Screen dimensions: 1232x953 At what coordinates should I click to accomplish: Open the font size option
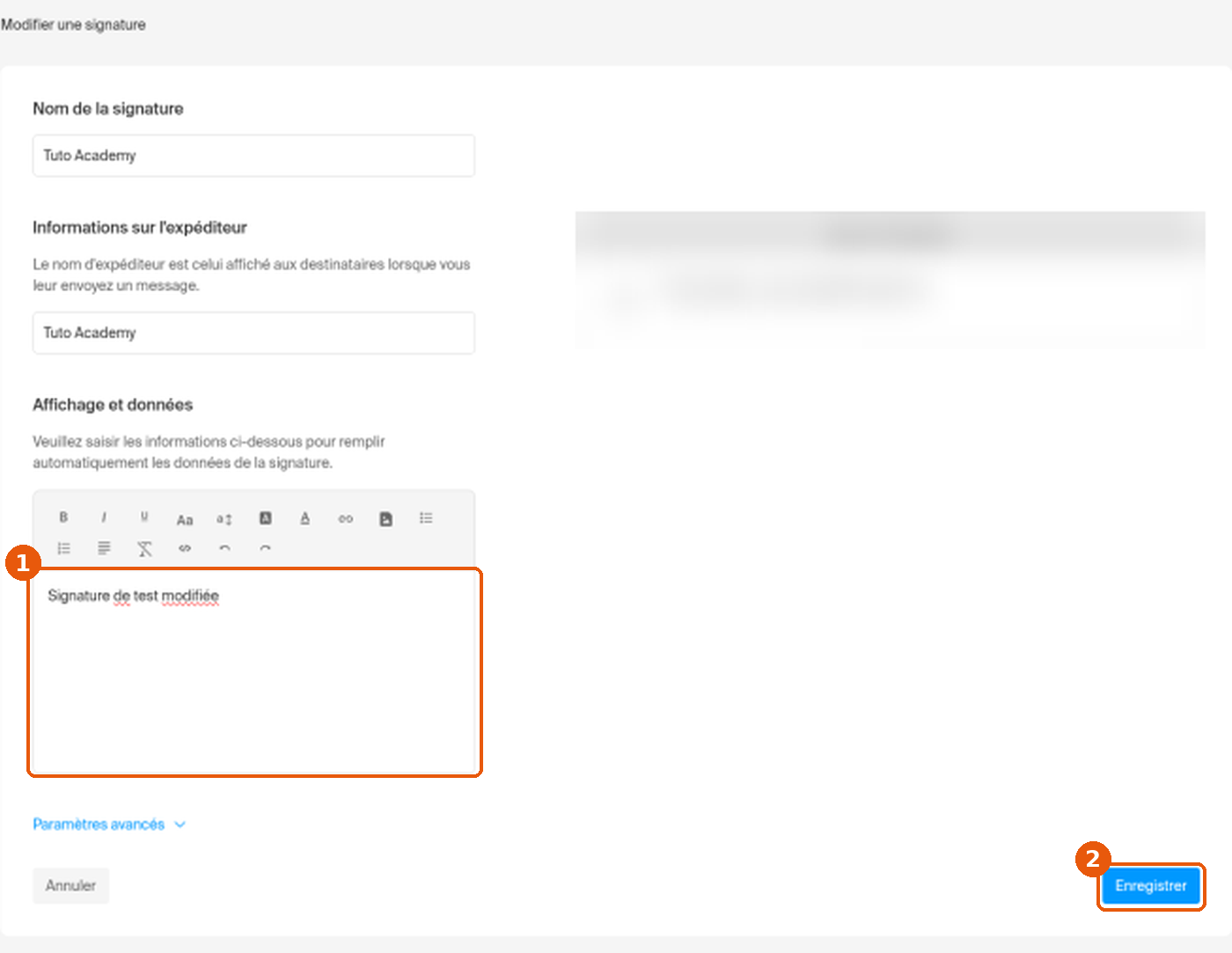tap(224, 519)
